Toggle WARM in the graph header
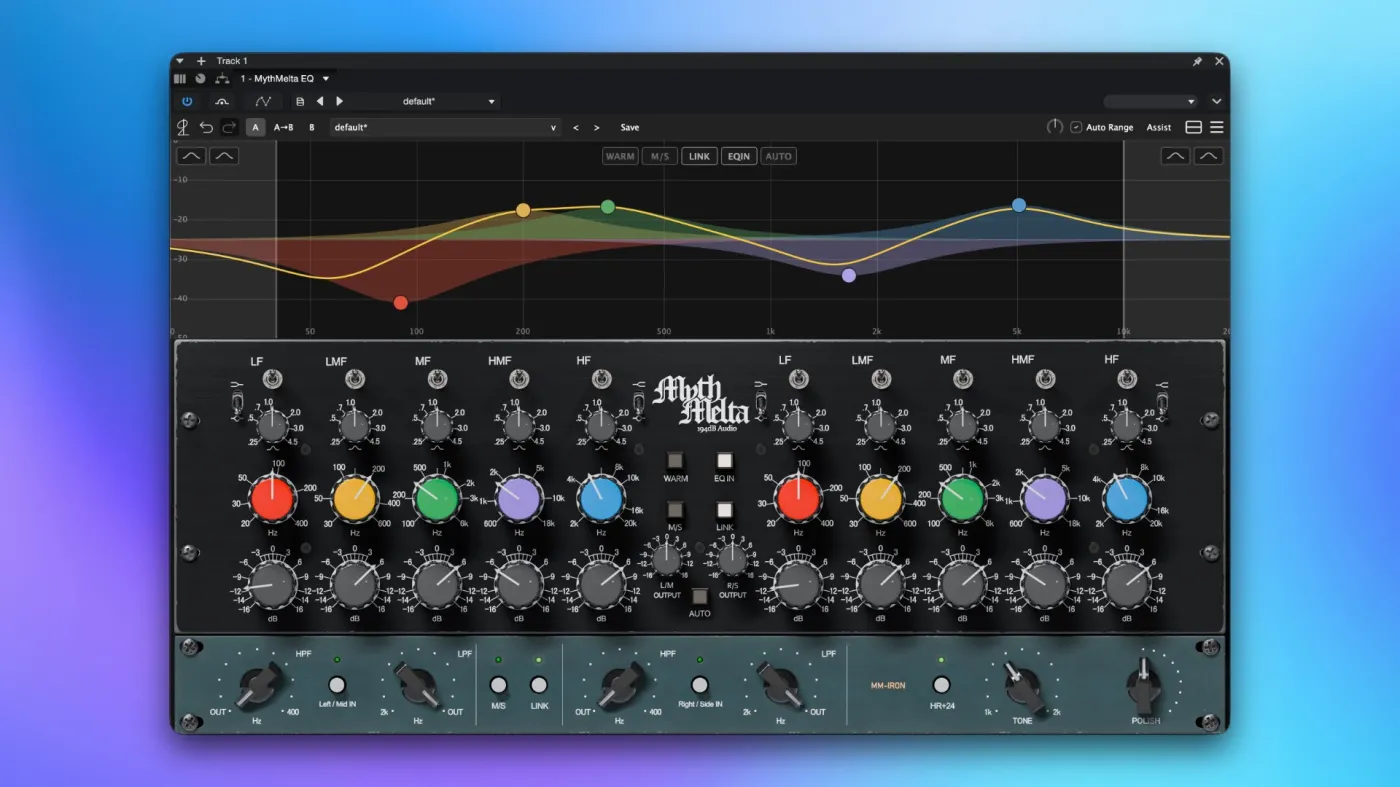 coord(620,156)
